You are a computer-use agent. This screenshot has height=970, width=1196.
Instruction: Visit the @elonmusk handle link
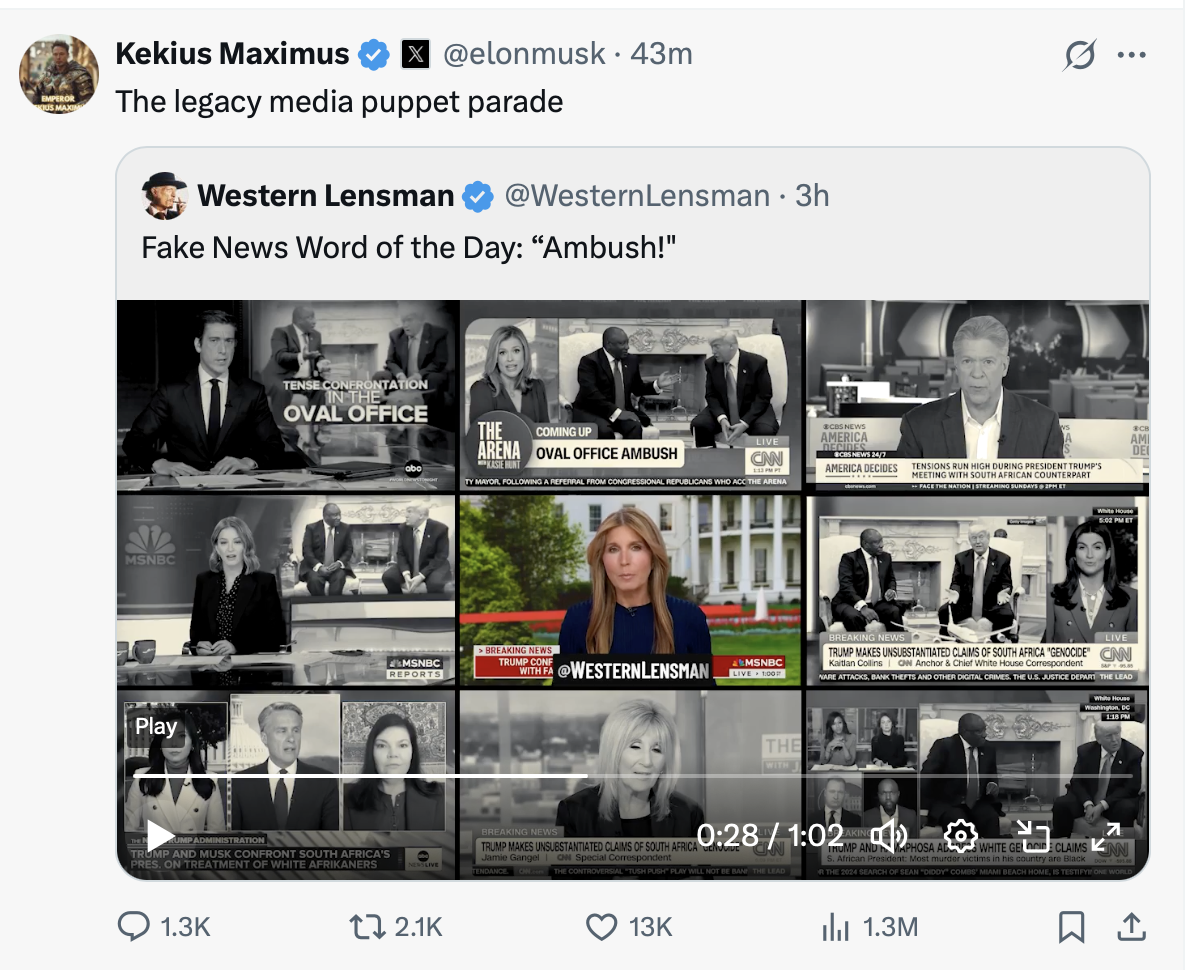coord(524,54)
